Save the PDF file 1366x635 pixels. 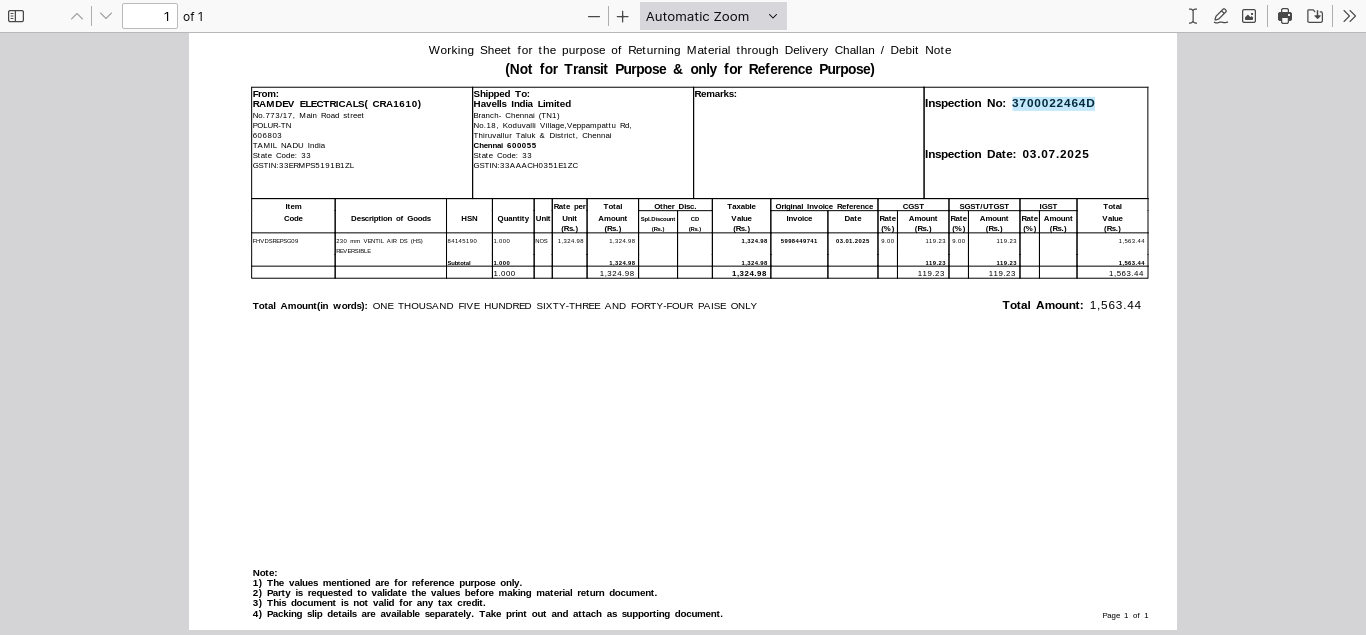pyautogui.click(x=1315, y=16)
